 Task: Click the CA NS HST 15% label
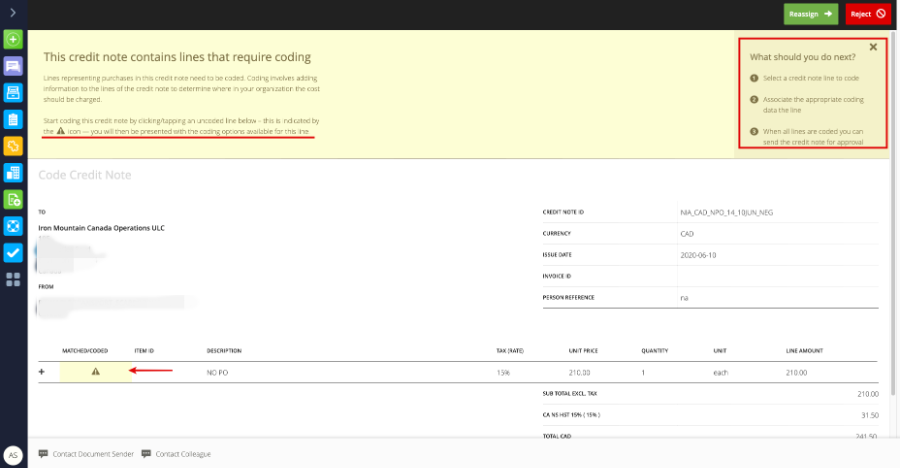click(571, 415)
